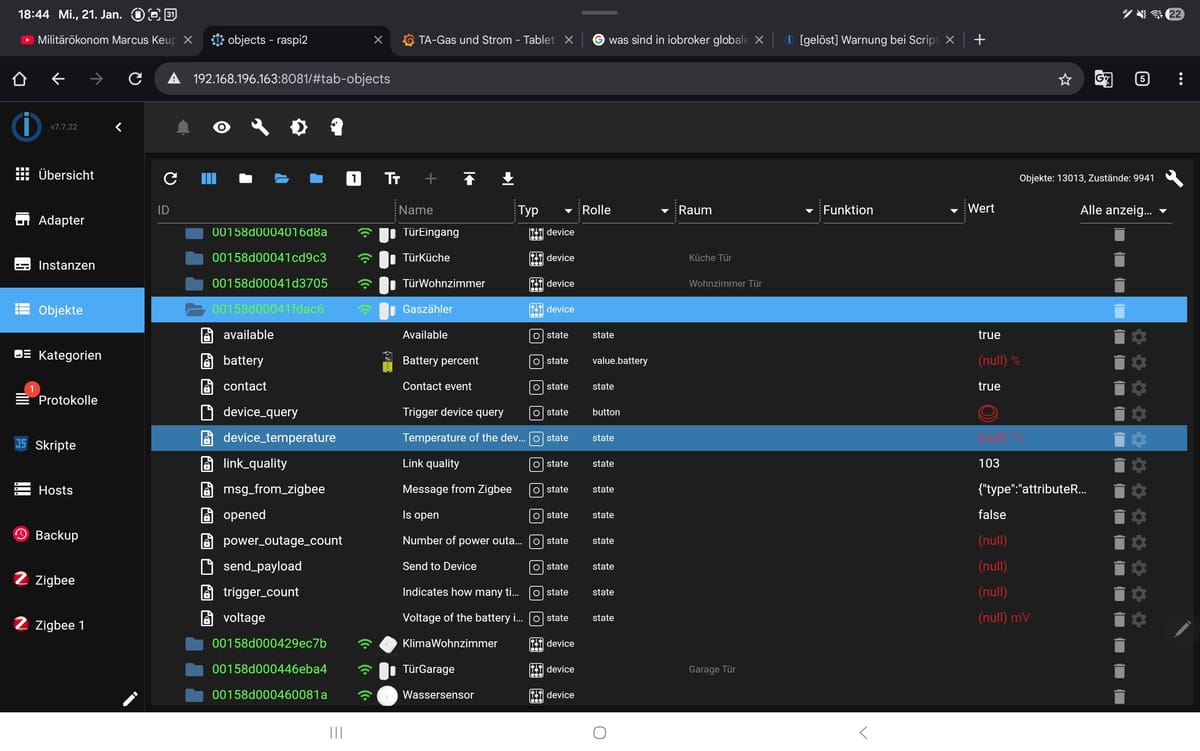Expand the KlimaWohnzimmer device folder
The height and width of the screenshot is (751, 1200).
194,644
